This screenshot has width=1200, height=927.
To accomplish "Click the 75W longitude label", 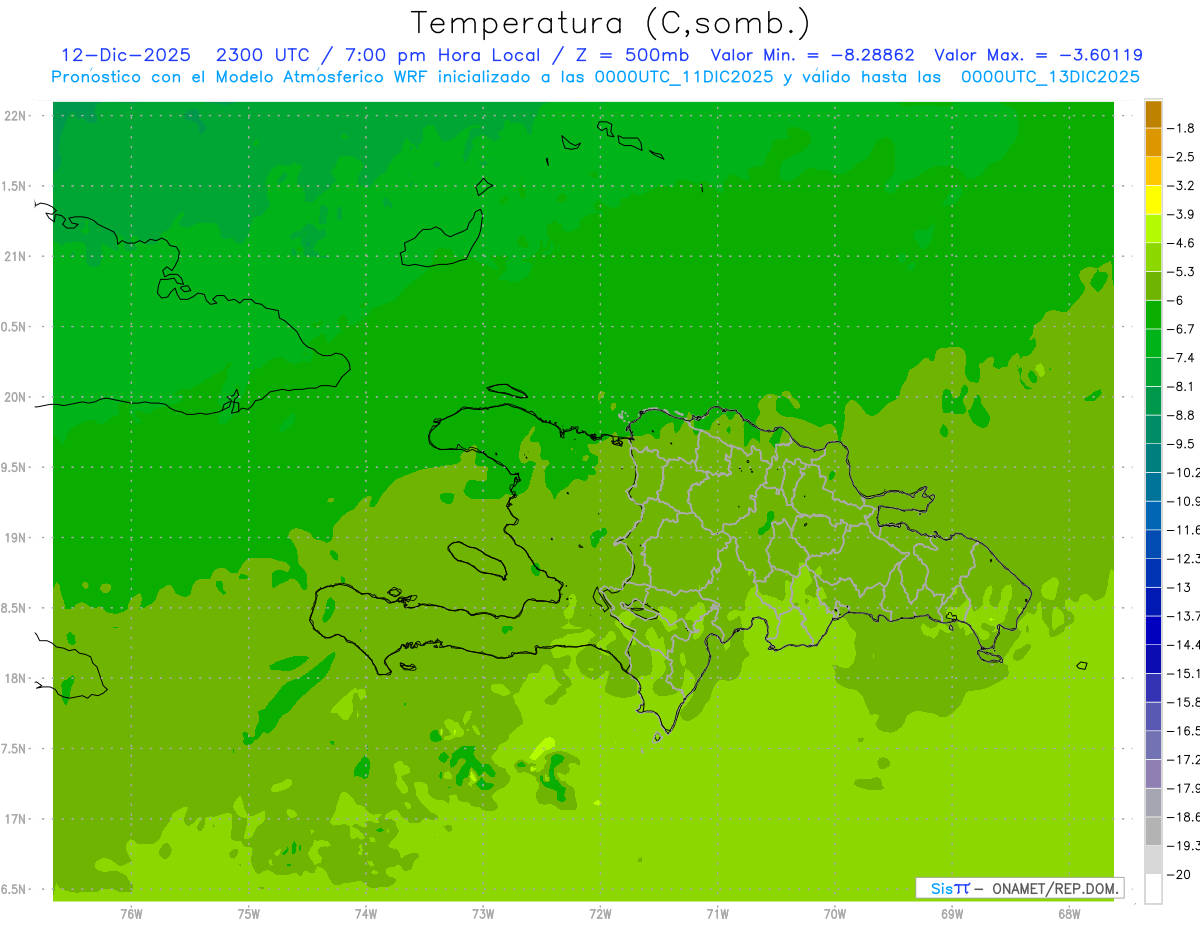I will (249, 913).
